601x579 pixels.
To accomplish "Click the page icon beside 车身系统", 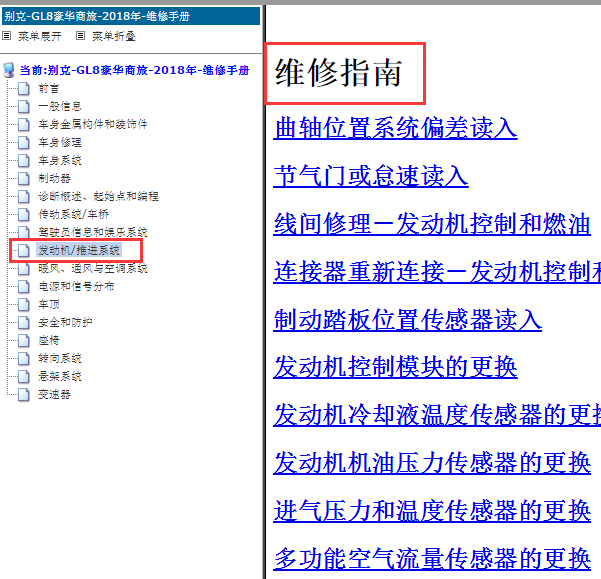I will click(24, 161).
